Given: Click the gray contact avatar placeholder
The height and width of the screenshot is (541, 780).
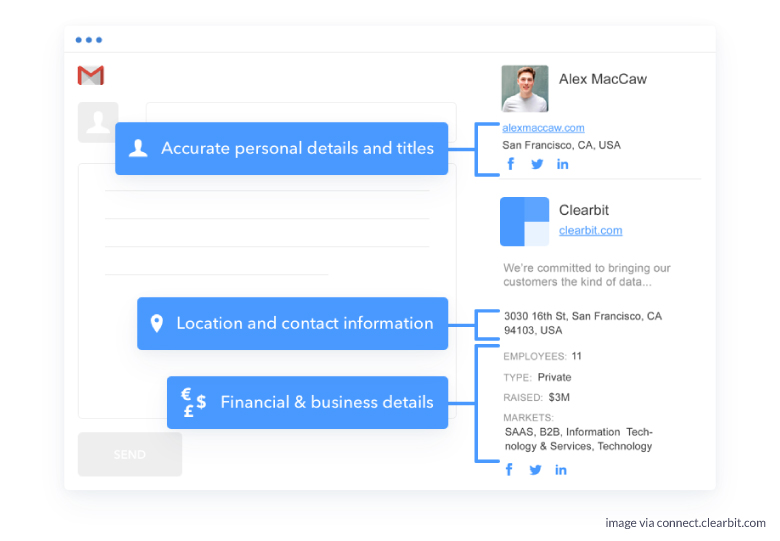Looking at the screenshot, I should pyautogui.click(x=98, y=122).
